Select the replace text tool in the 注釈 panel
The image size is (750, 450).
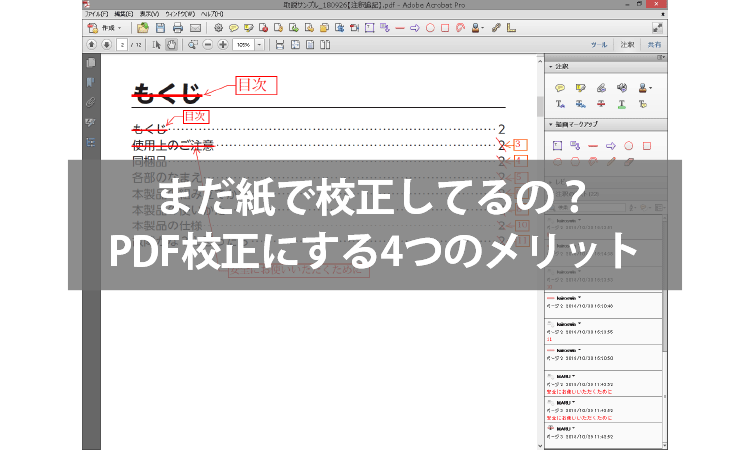[581, 104]
